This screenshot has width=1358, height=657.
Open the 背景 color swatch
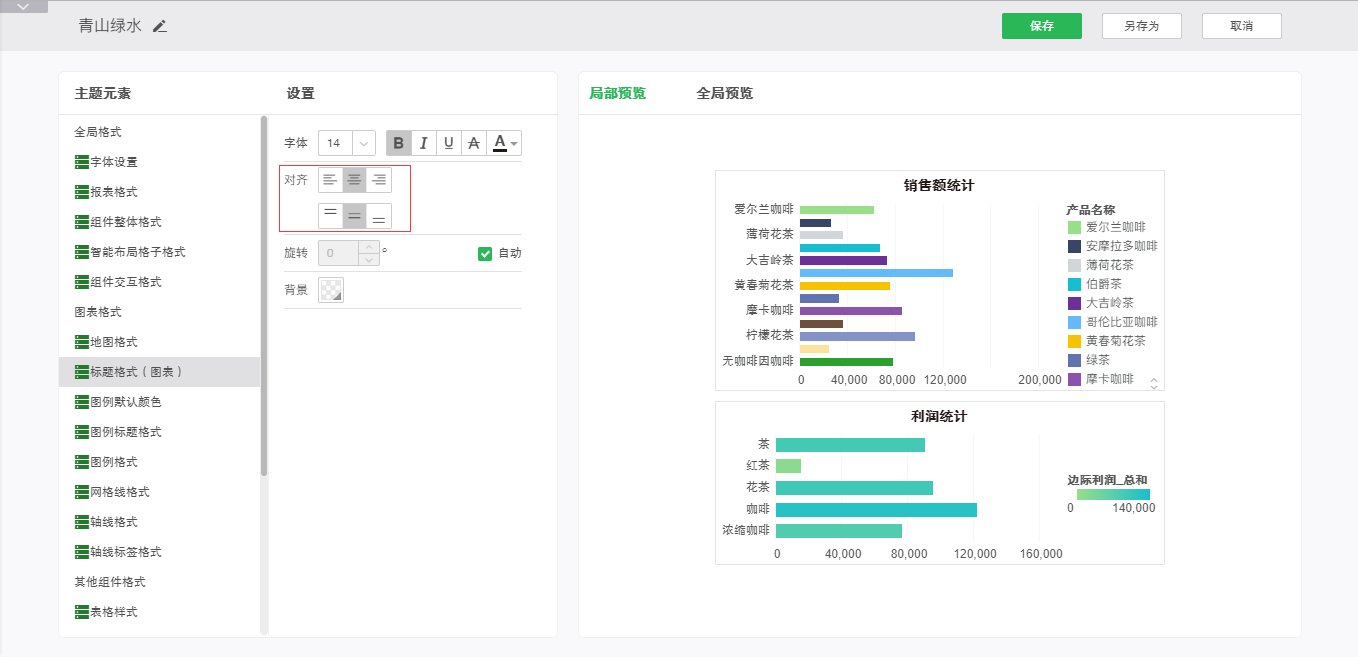331,290
